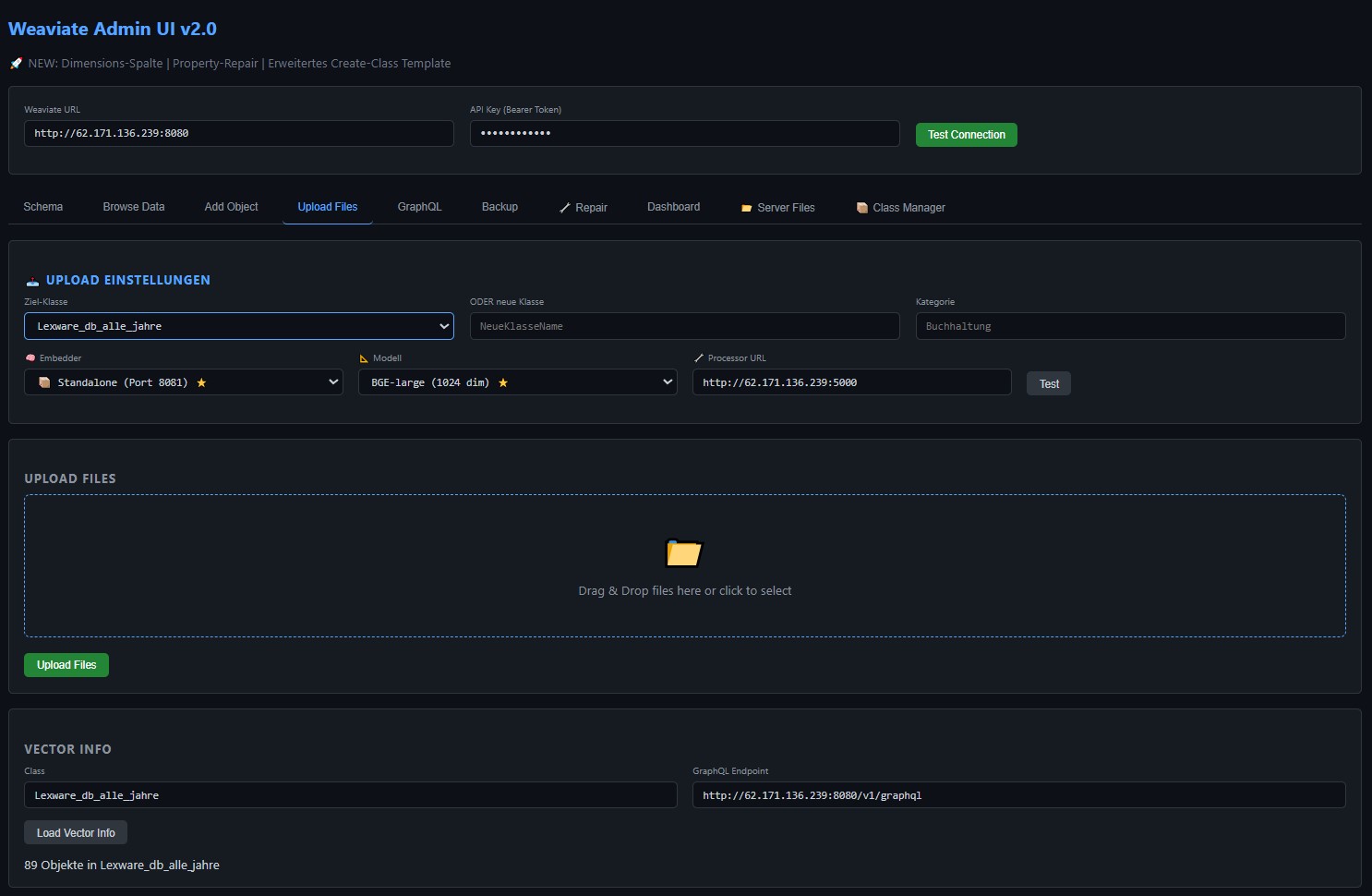This screenshot has width=1372, height=896.
Task: Switch to the Backup tab
Action: [x=499, y=207]
